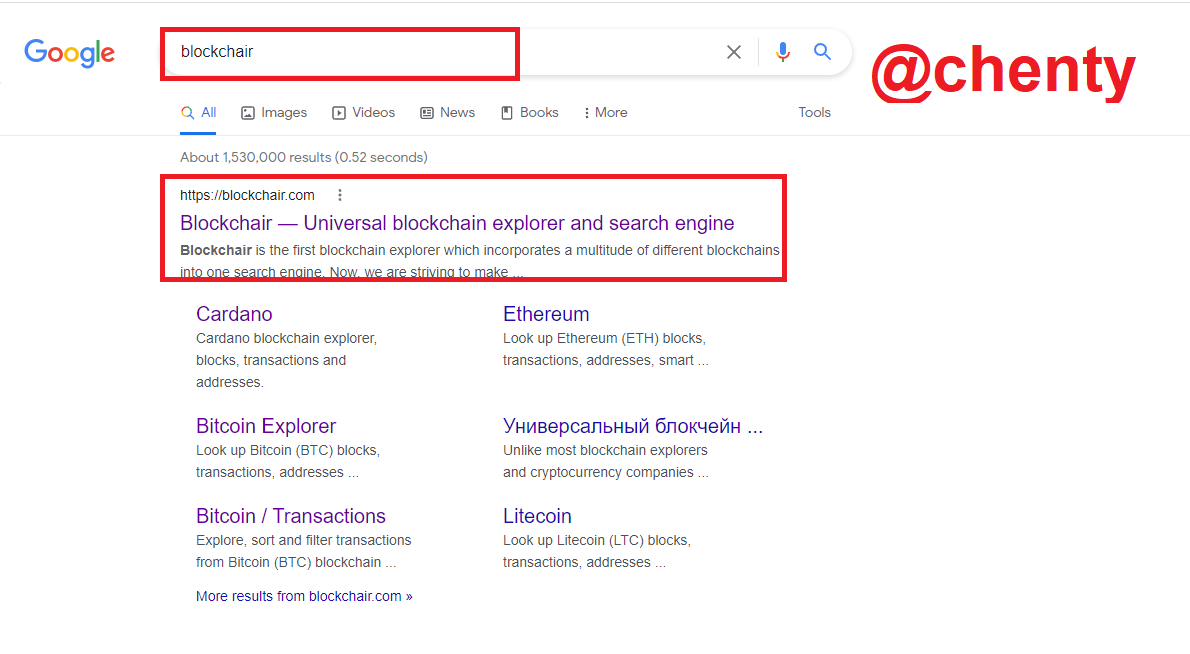Select the All results tab
The width and height of the screenshot is (1190, 654).
pos(199,113)
